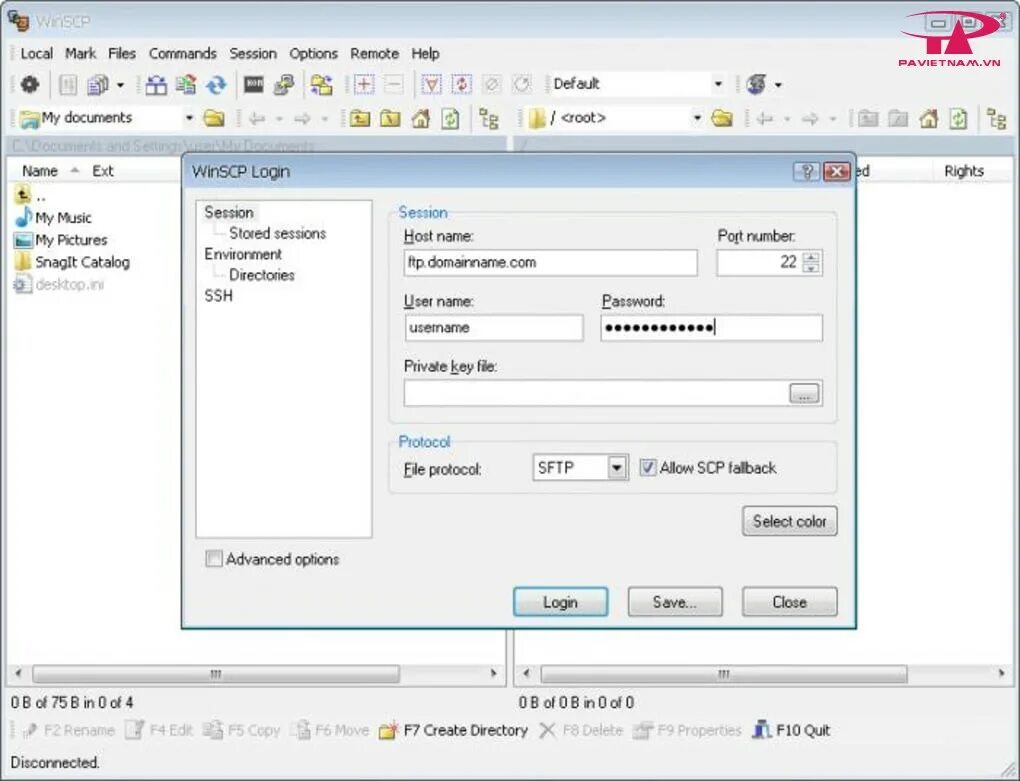Open local back-history dropdown arrow

point(279,119)
